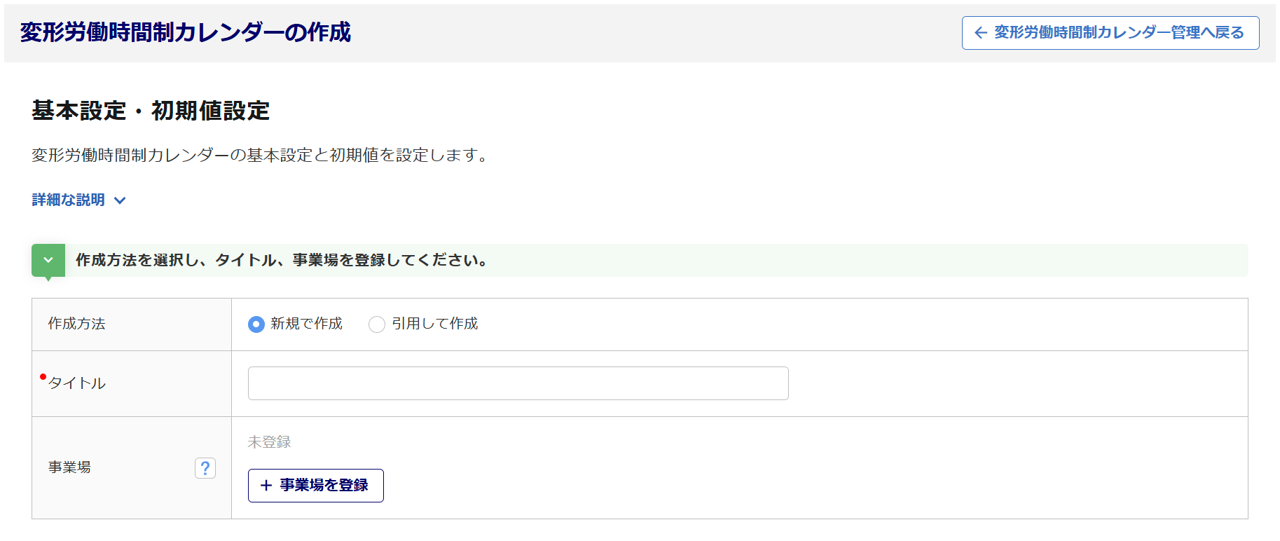Click the 基本設定・初期値設定 section heading
The width and height of the screenshot is (1280, 541).
pos(151,111)
